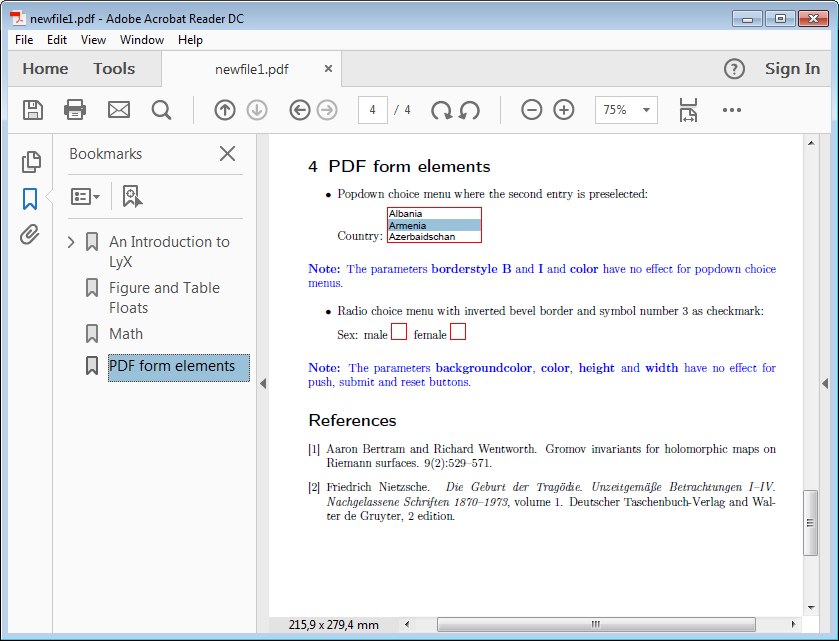Open the Find text search icon
Image resolution: width=839 pixels, height=641 pixels.
click(x=161, y=110)
